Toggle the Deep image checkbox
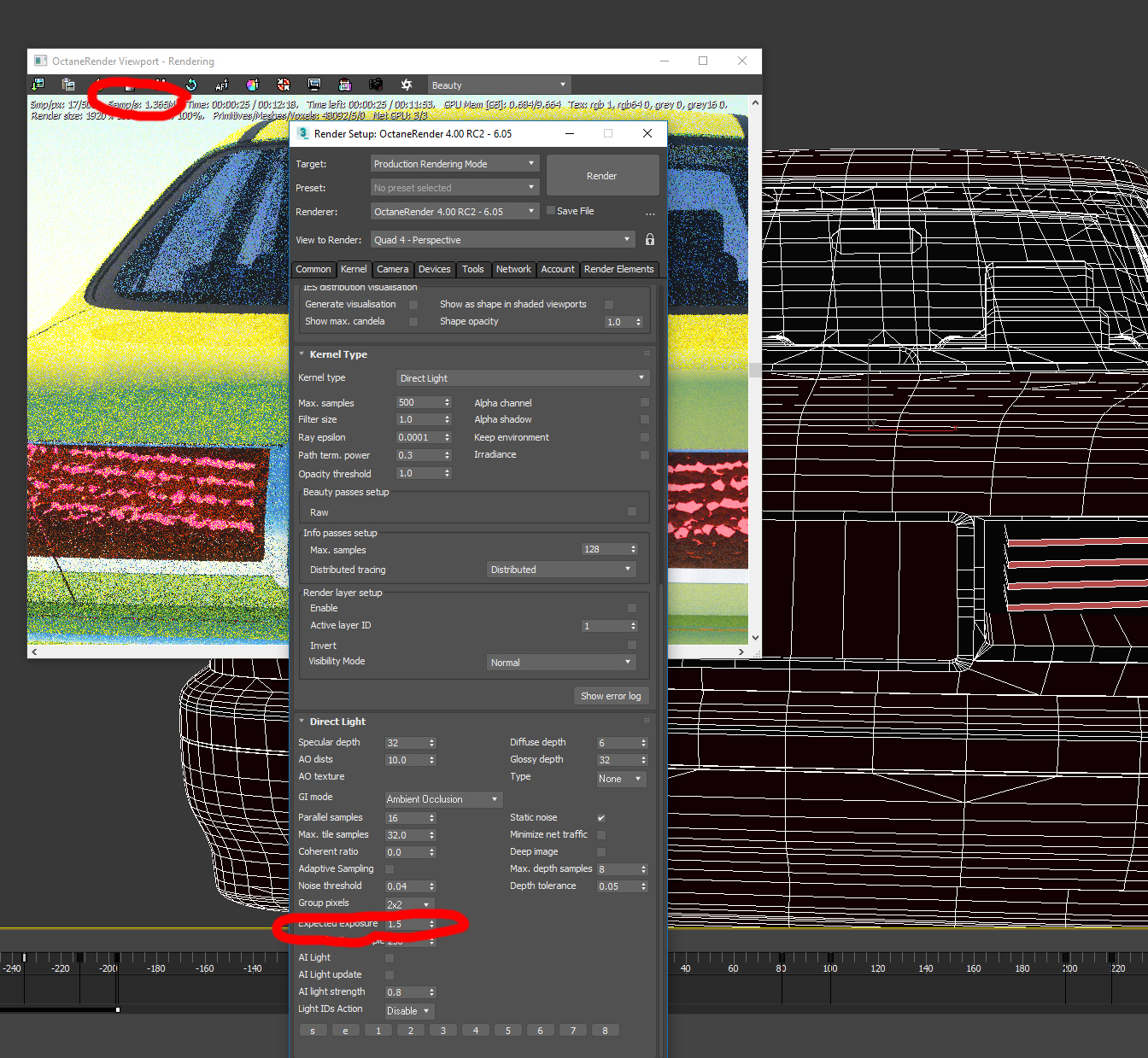The width and height of the screenshot is (1148, 1058). [x=601, y=852]
